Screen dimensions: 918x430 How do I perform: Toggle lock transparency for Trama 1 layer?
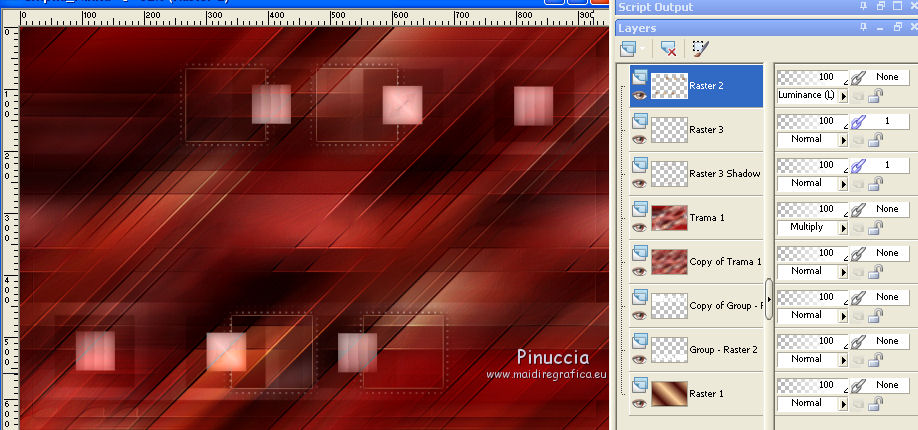(875, 228)
